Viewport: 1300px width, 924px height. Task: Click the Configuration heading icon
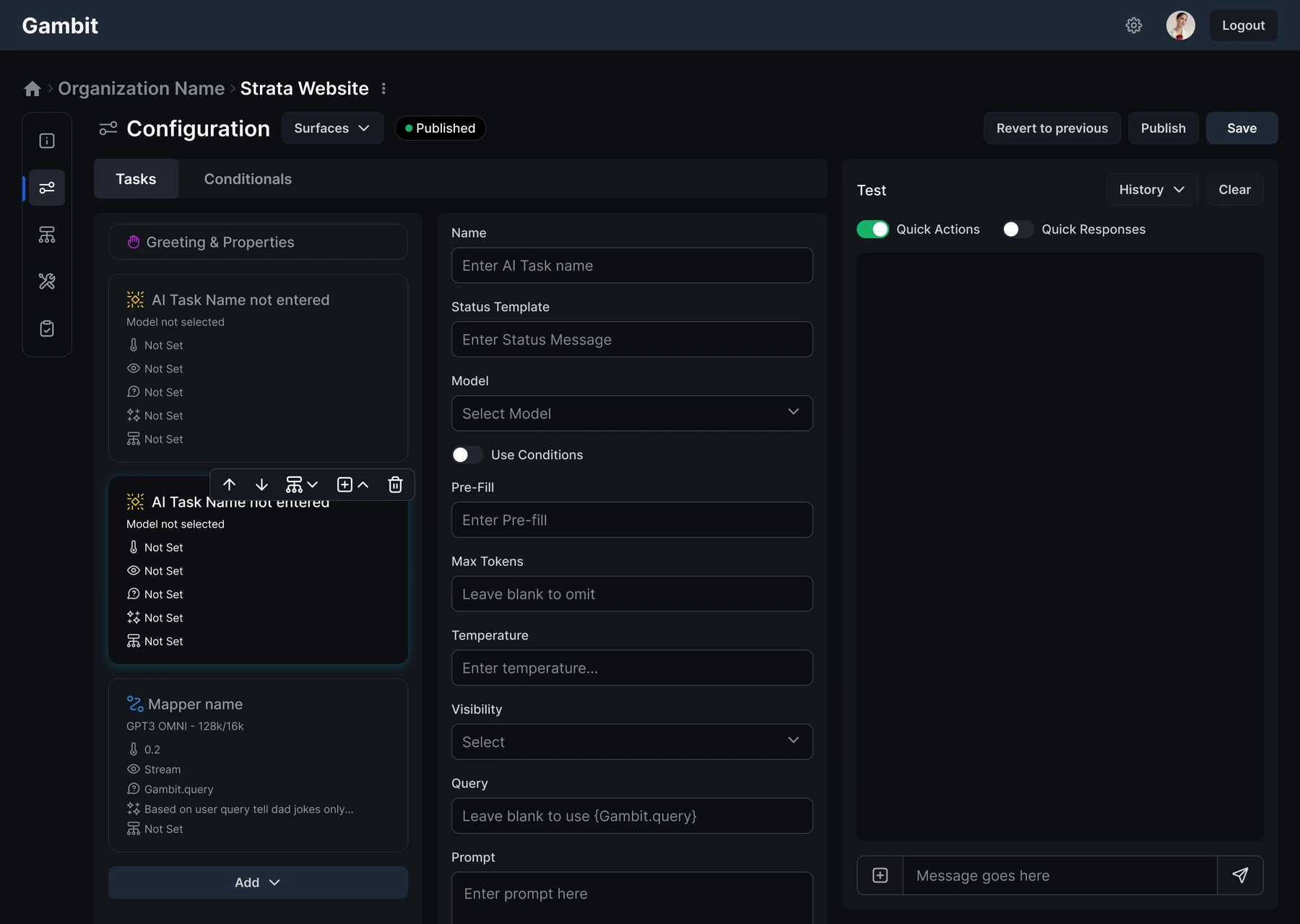(x=108, y=128)
